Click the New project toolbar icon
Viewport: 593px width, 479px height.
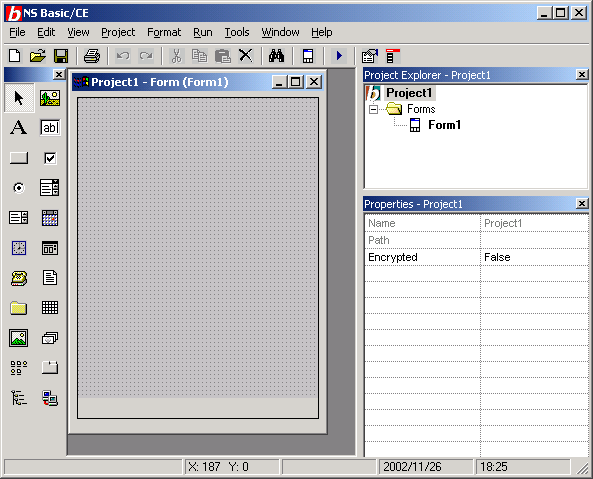tap(14, 56)
